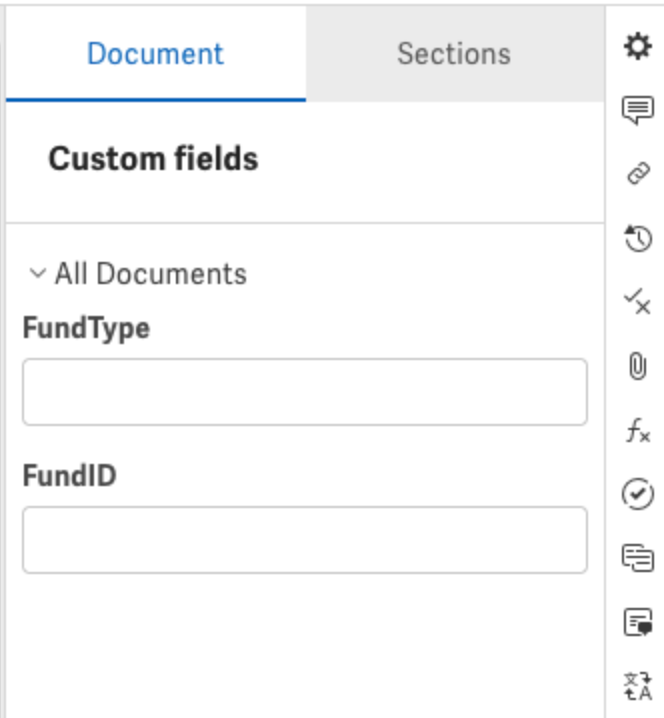Switch to the Sections tab

pos(454,53)
